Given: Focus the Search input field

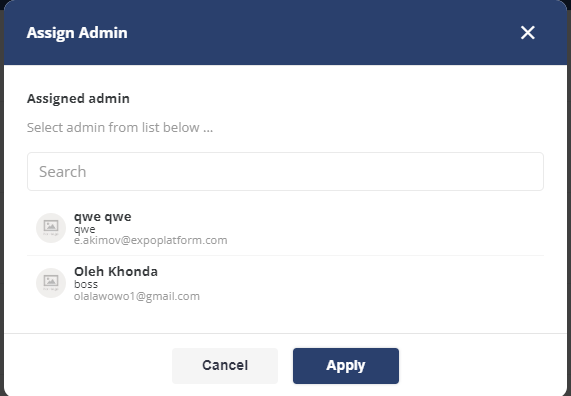Looking at the screenshot, I should point(285,172).
